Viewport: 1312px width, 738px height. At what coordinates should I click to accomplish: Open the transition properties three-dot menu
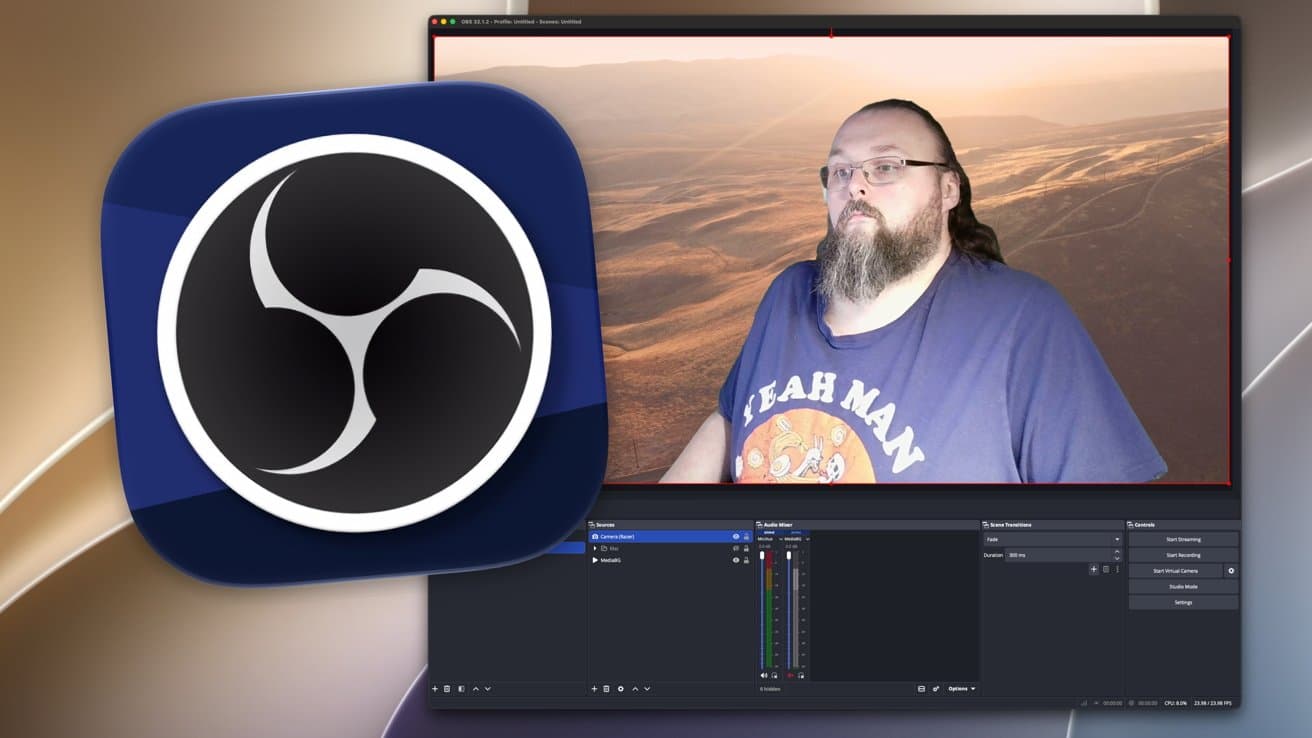click(x=1118, y=569)
